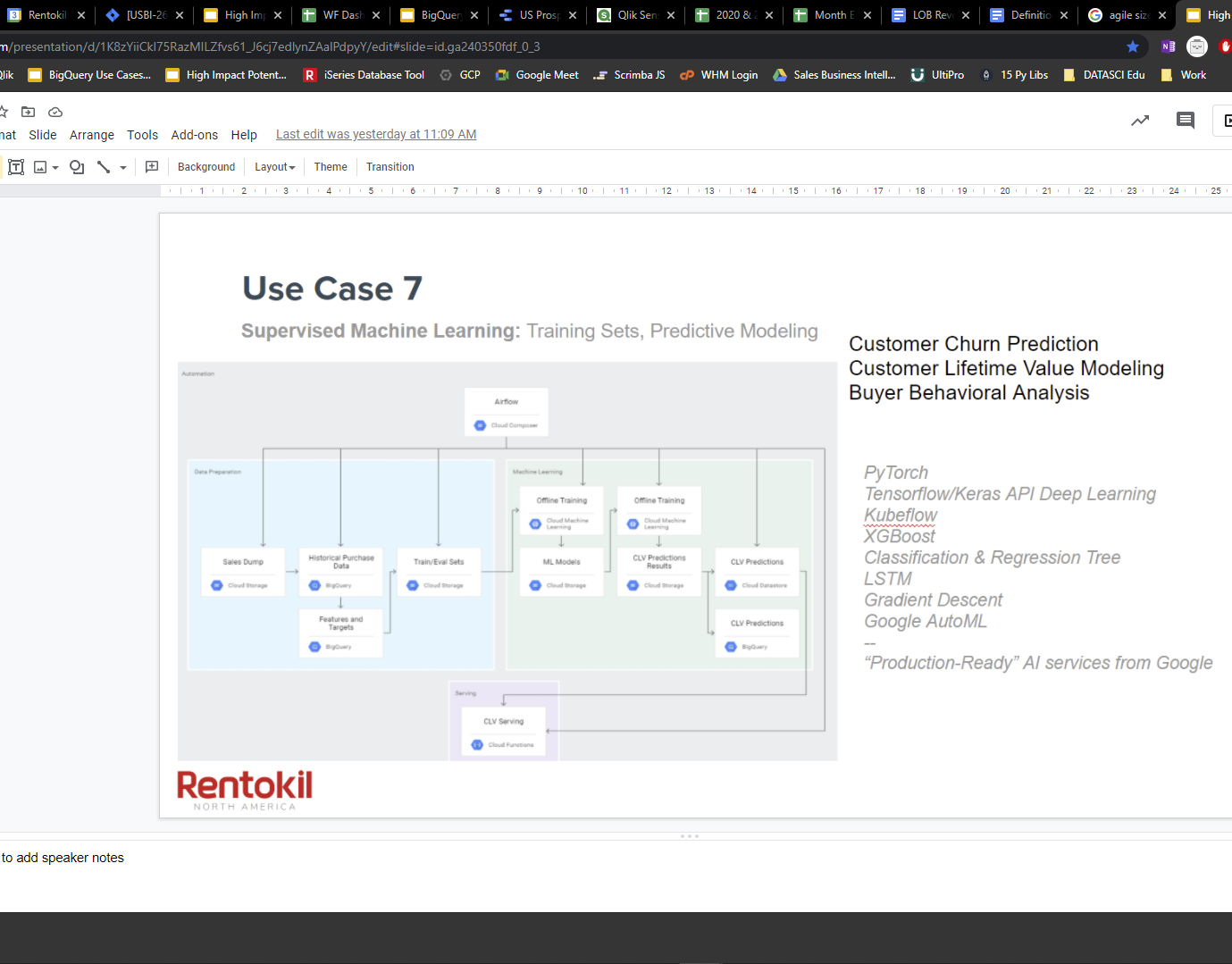The width and height of the screenshot is (1232, 964).
Task: Click the Google AutoML text on slide
Action: pyautogui.click(x=926, y=621)
